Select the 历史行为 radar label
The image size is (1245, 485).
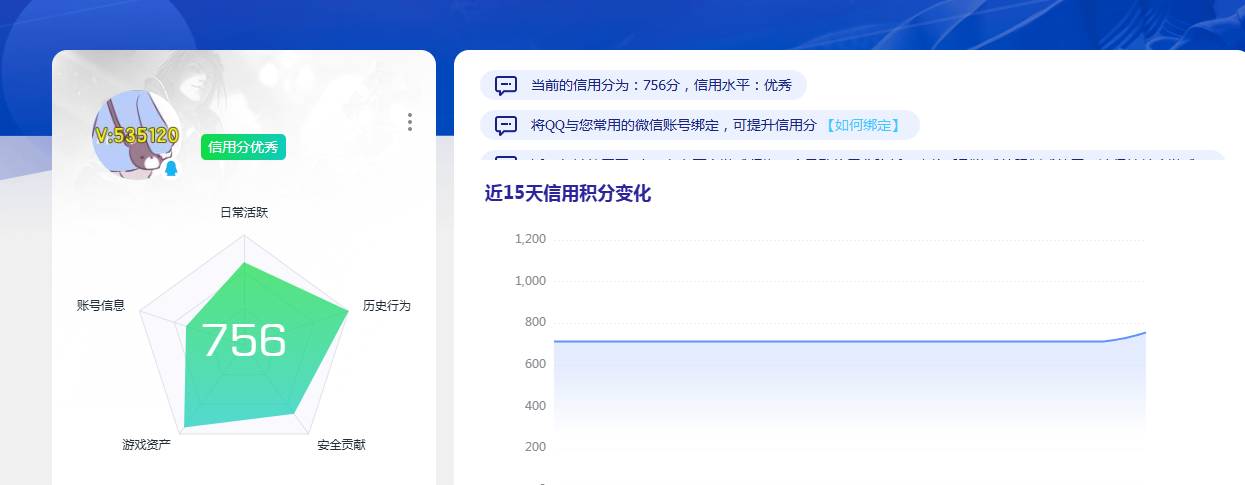(x=386, y=305)
